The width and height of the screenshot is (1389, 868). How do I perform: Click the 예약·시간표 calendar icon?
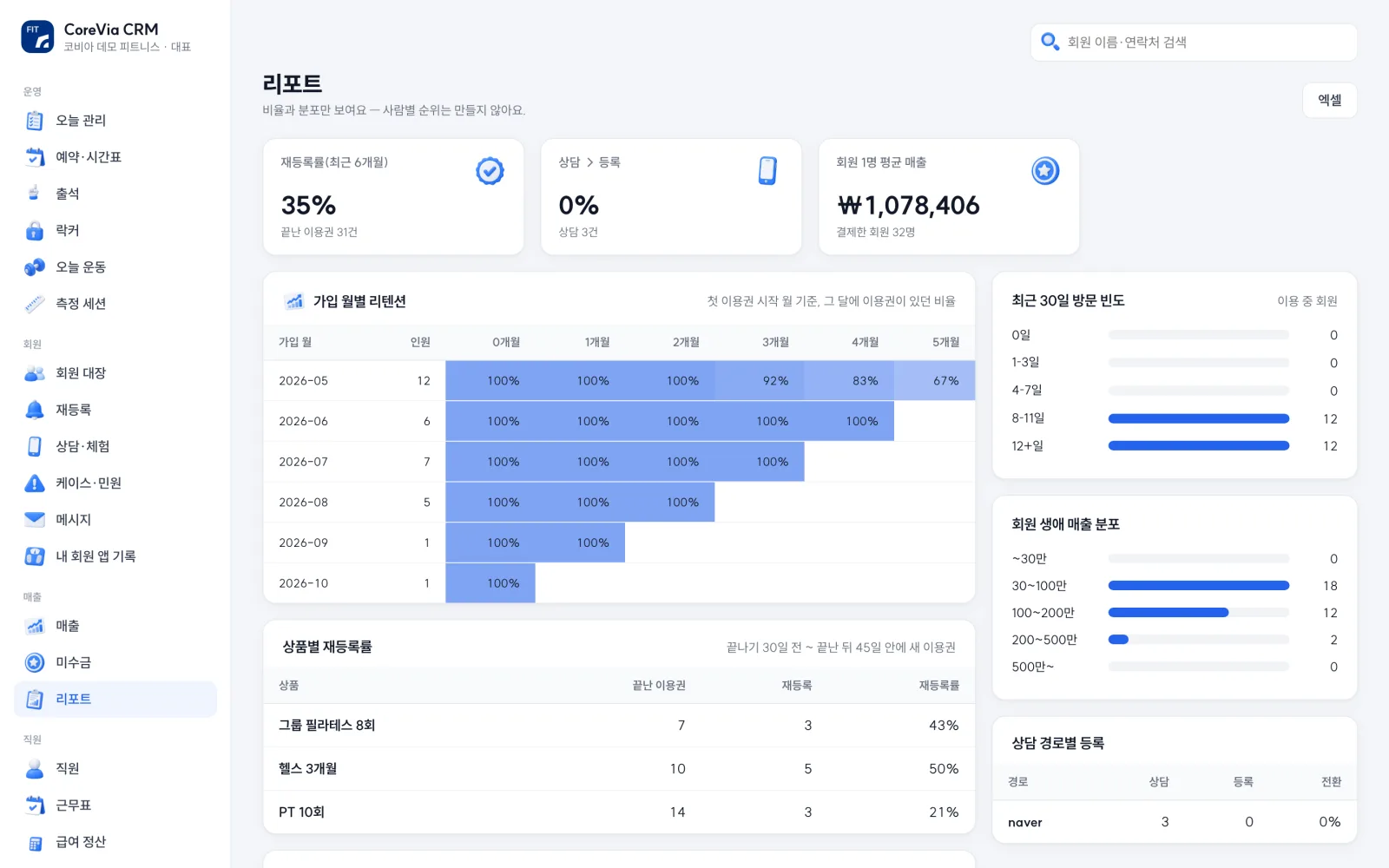pyautogui.click(x=35, y=157)
